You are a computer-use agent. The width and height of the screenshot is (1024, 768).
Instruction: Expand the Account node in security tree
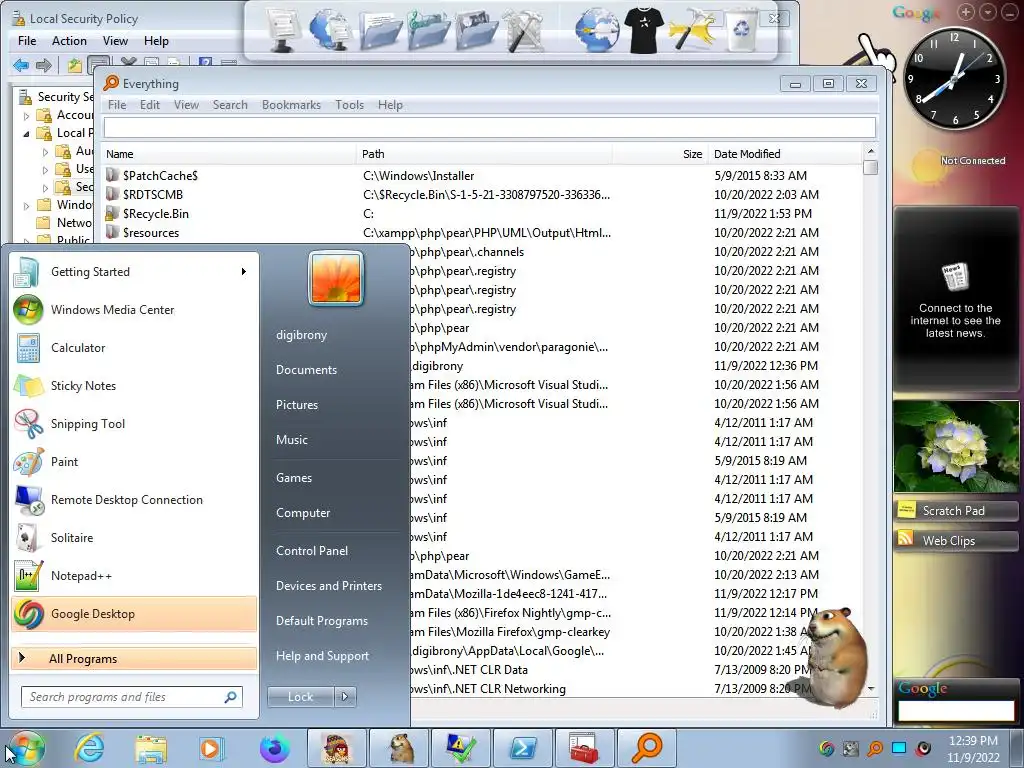[x=27, y=116]
